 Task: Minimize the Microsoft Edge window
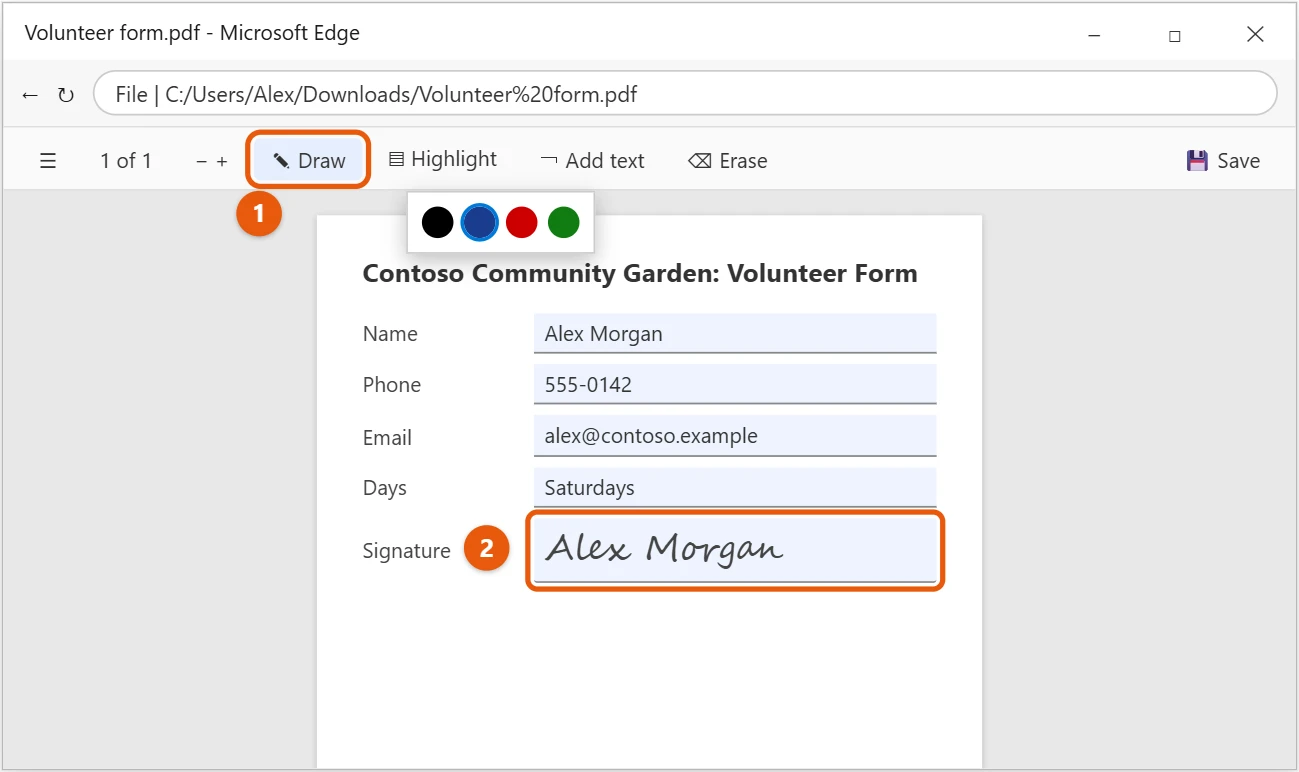point(1094,35)
